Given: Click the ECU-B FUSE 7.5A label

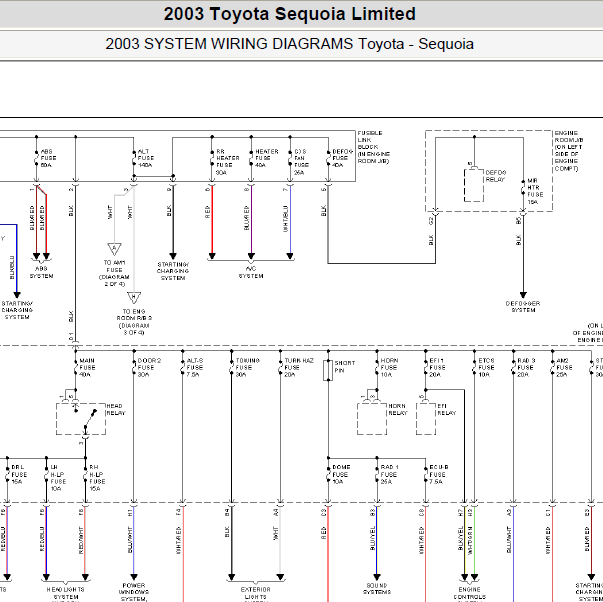Looking at the screenshot, I should 439,474.
